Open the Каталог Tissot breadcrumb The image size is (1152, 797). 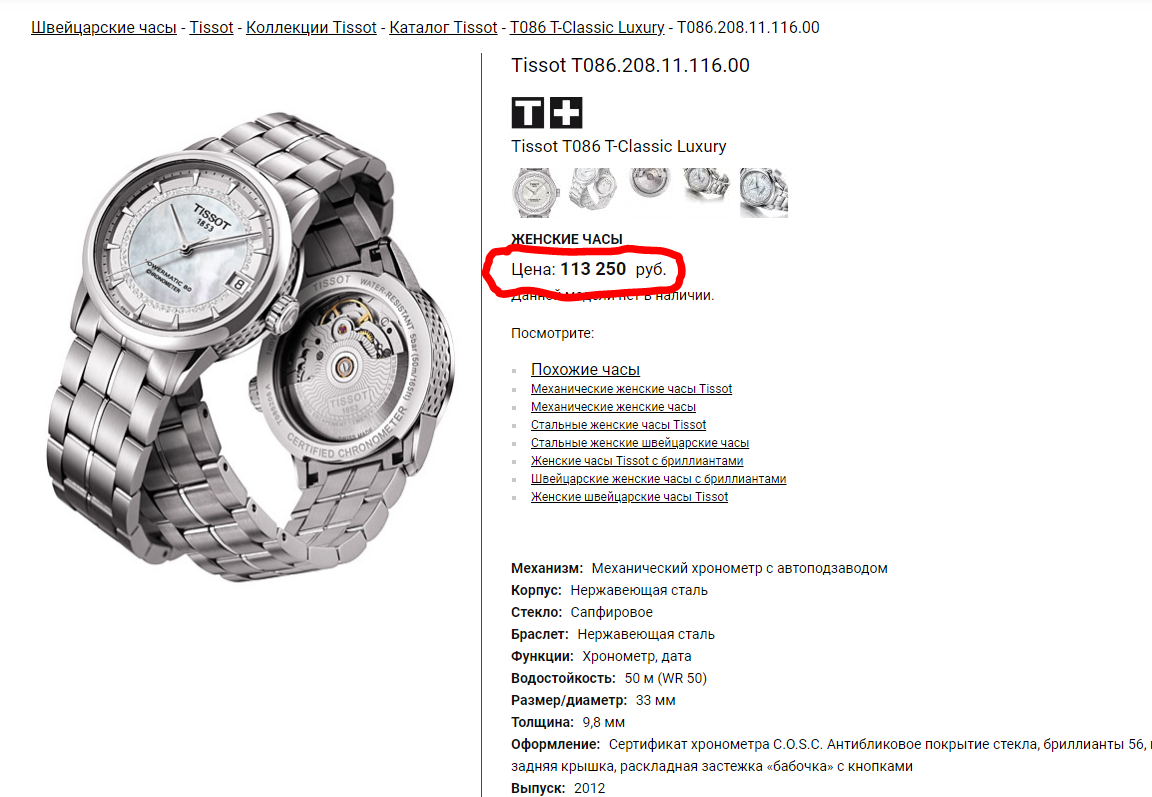[443, 28]
